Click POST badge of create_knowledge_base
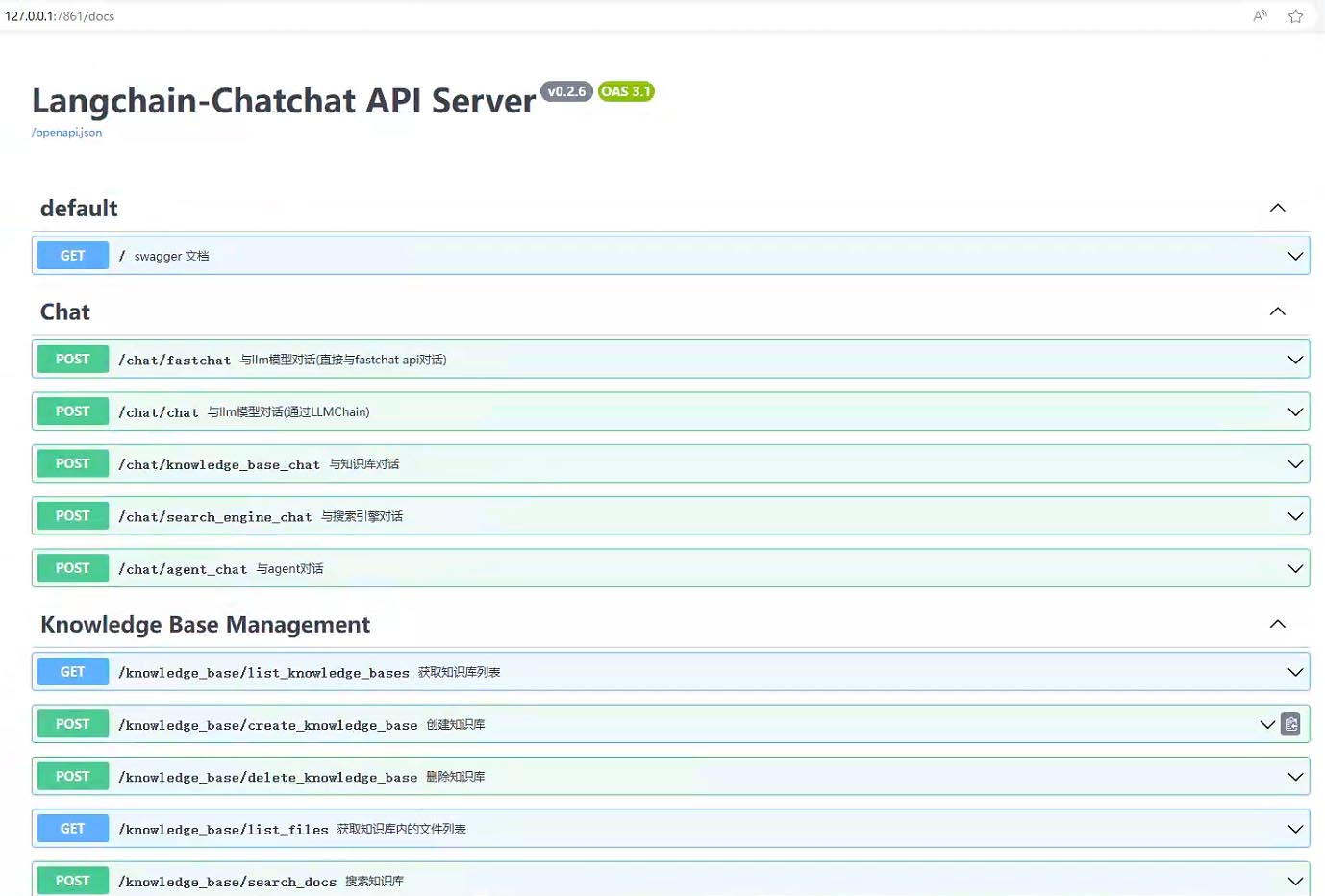1325x896 pixels. (73, 724)
